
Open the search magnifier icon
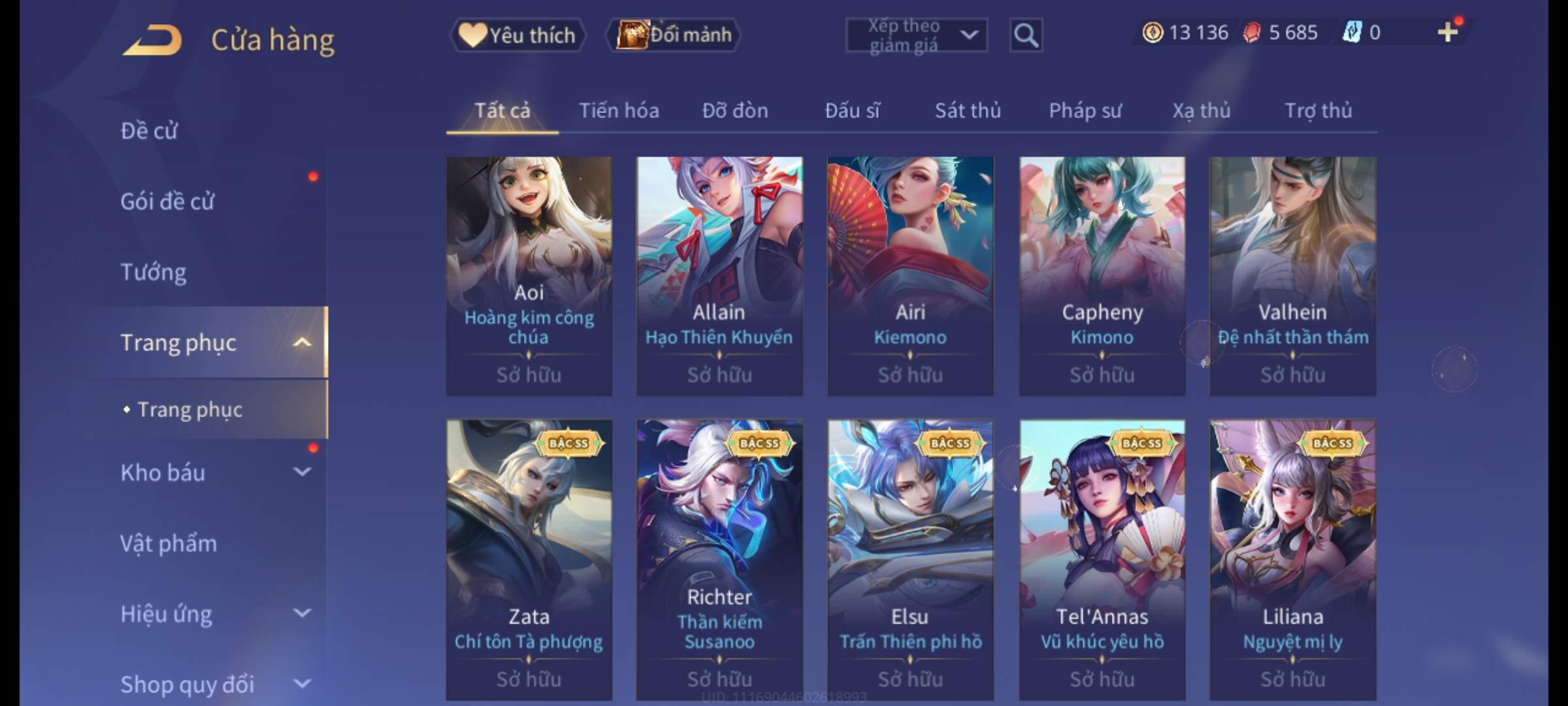coord(1026,35)
